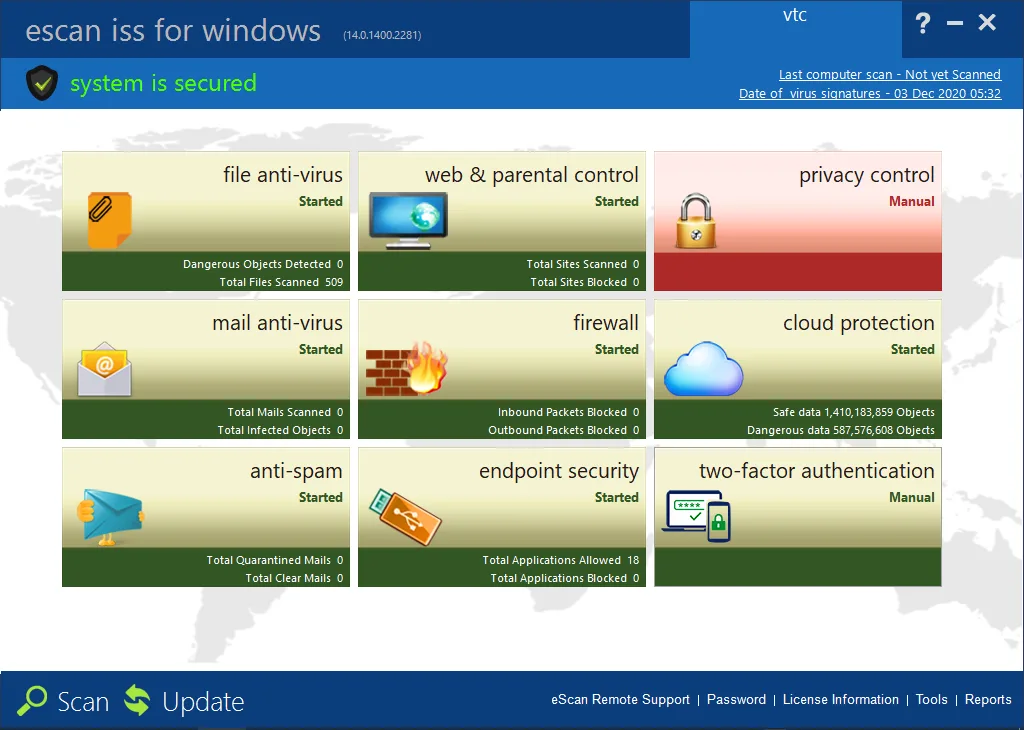
Task: Click the endpoint security USB drive icon
Action: (410, 516)
